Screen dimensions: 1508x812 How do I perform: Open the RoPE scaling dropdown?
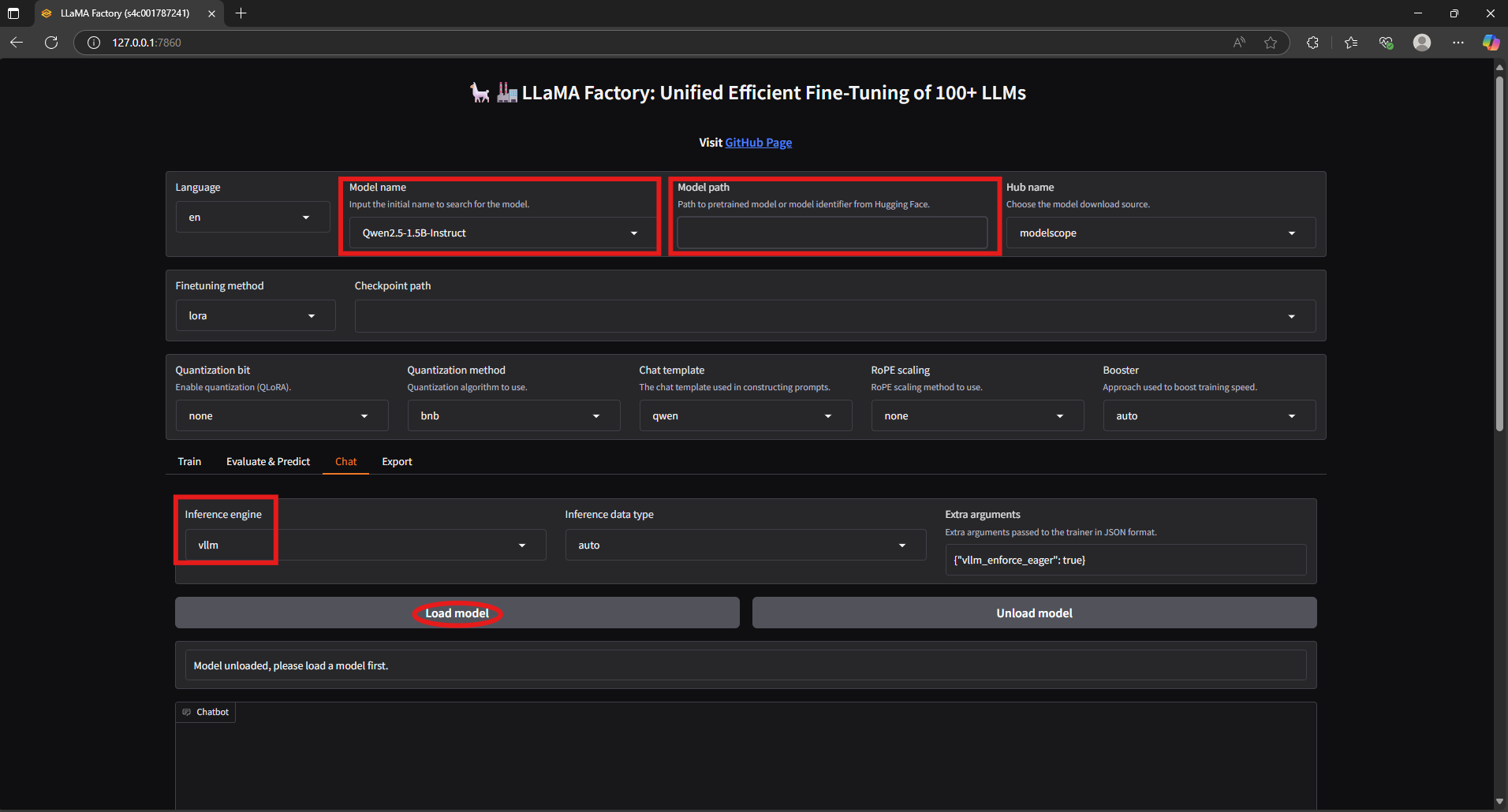pos(977,416)
